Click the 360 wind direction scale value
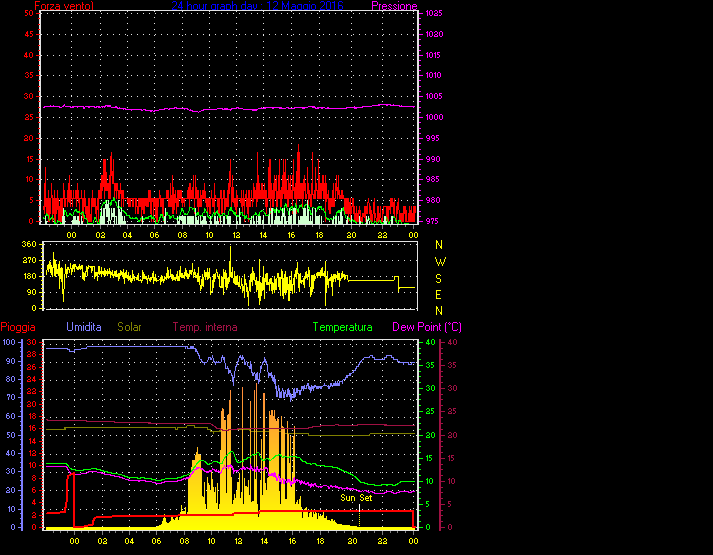The width and height of the screenshot is (713, 555). click(29, 245)
